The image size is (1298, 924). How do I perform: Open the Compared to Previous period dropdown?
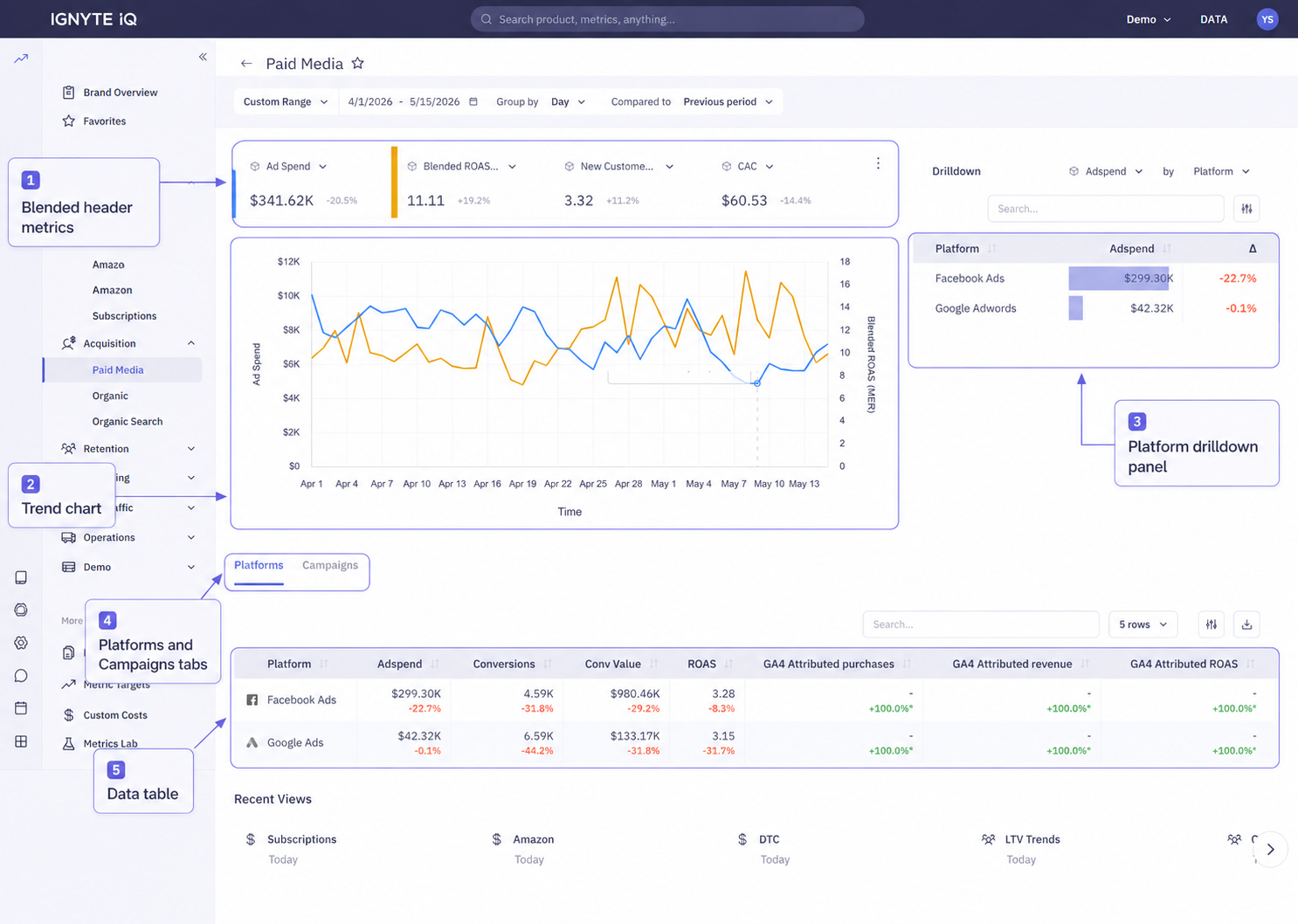point(728,101)
